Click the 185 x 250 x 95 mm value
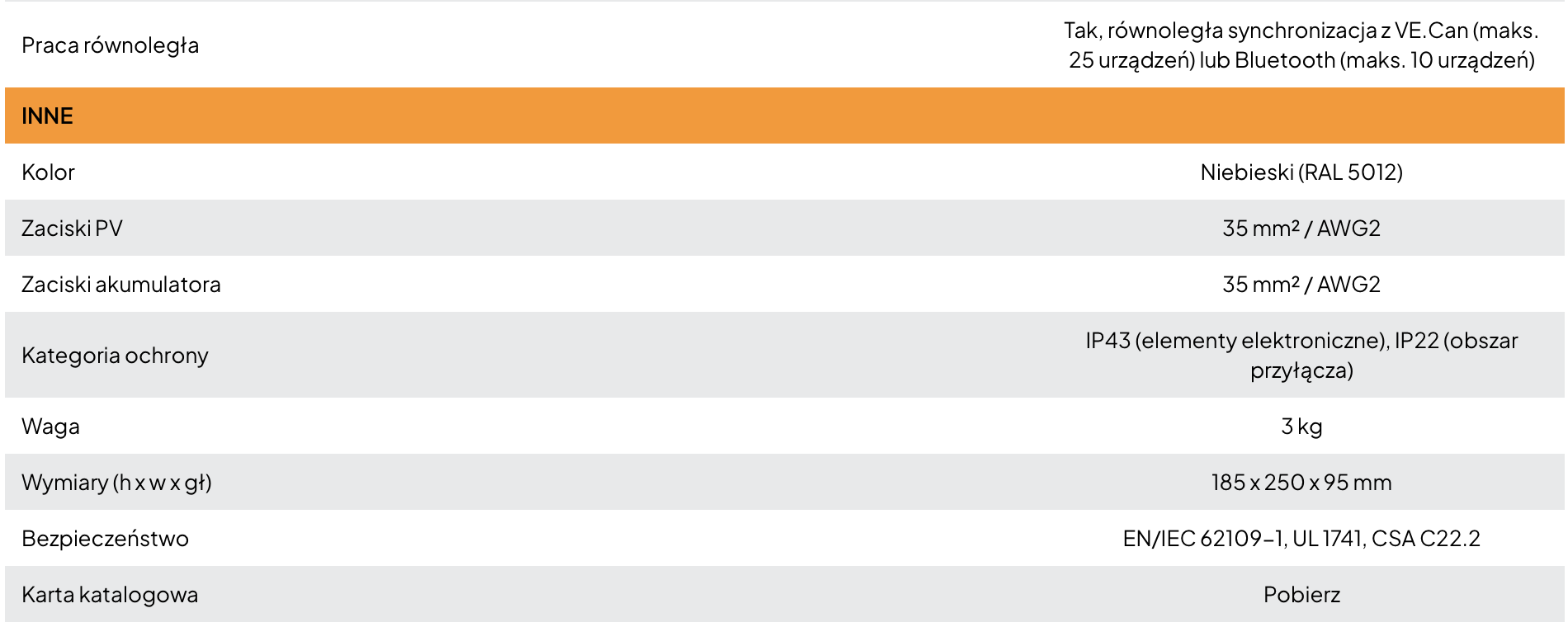Image resolution: width=1568 pixels, height=627 pixels. click(1301, 482)
